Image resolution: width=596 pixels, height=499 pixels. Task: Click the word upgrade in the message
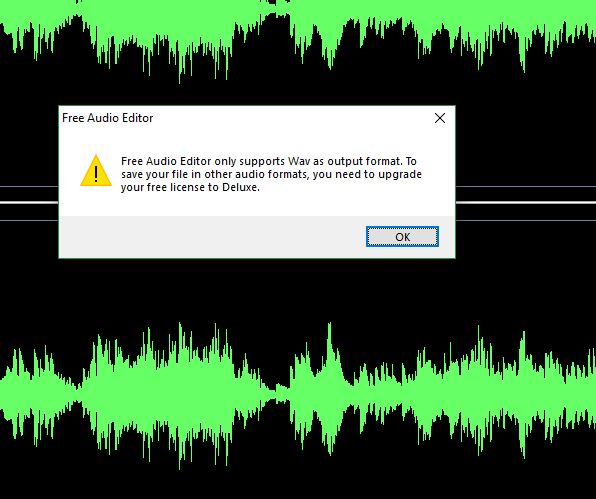[x=400, y=174]
